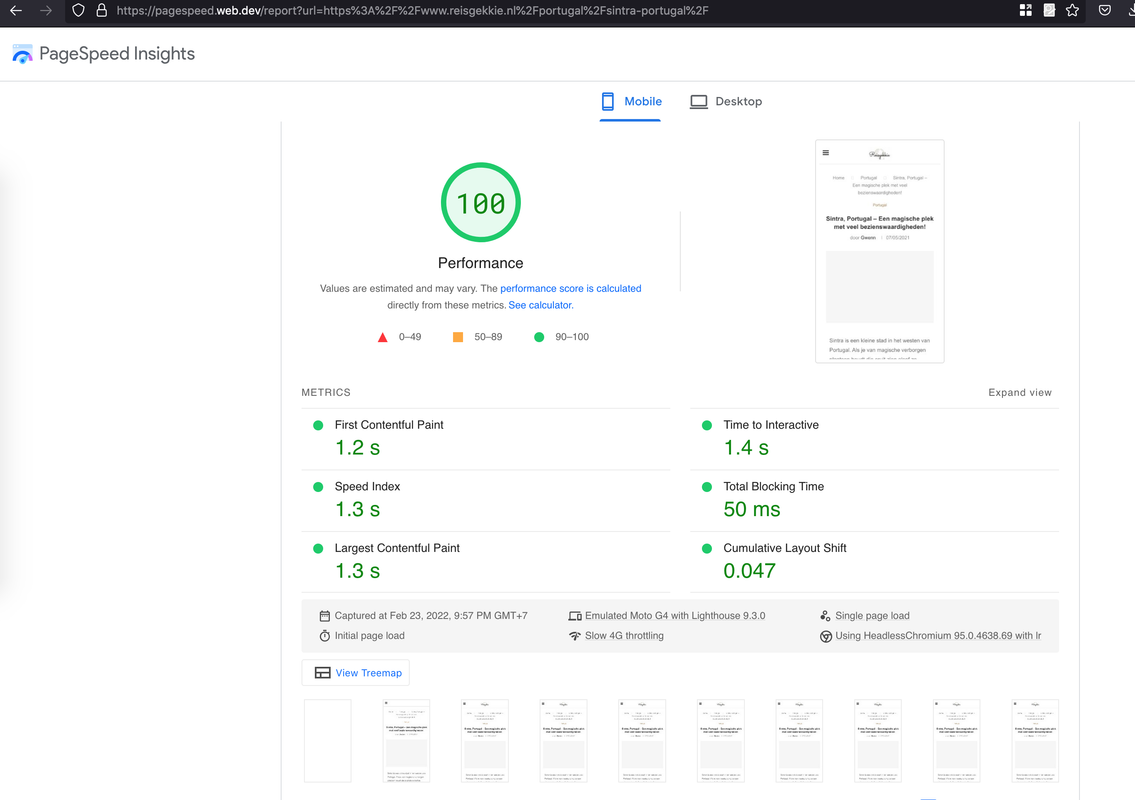Click 'Emulated Moto G4 with Lighthouse 9.3.0' text
This screenshot has width=1135, height=800.
675,615
